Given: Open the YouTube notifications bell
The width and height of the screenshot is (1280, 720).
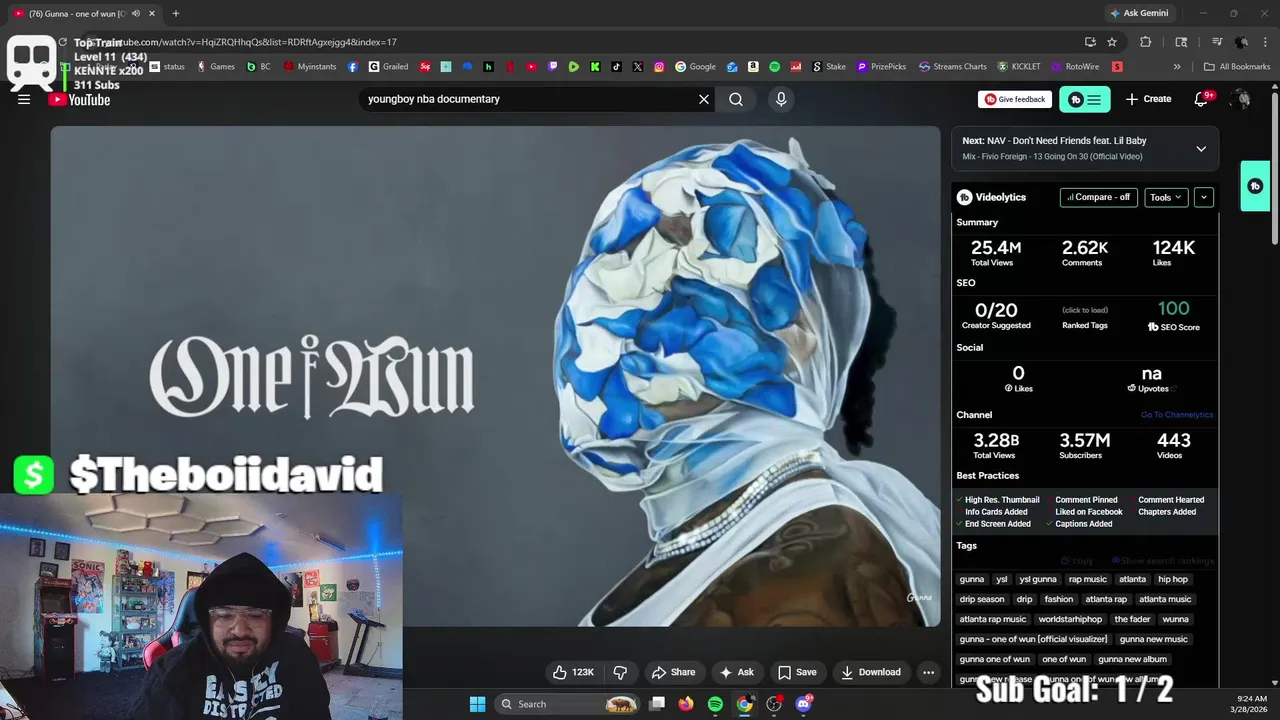Looking at the screenshot, I should click(1203, 99).
